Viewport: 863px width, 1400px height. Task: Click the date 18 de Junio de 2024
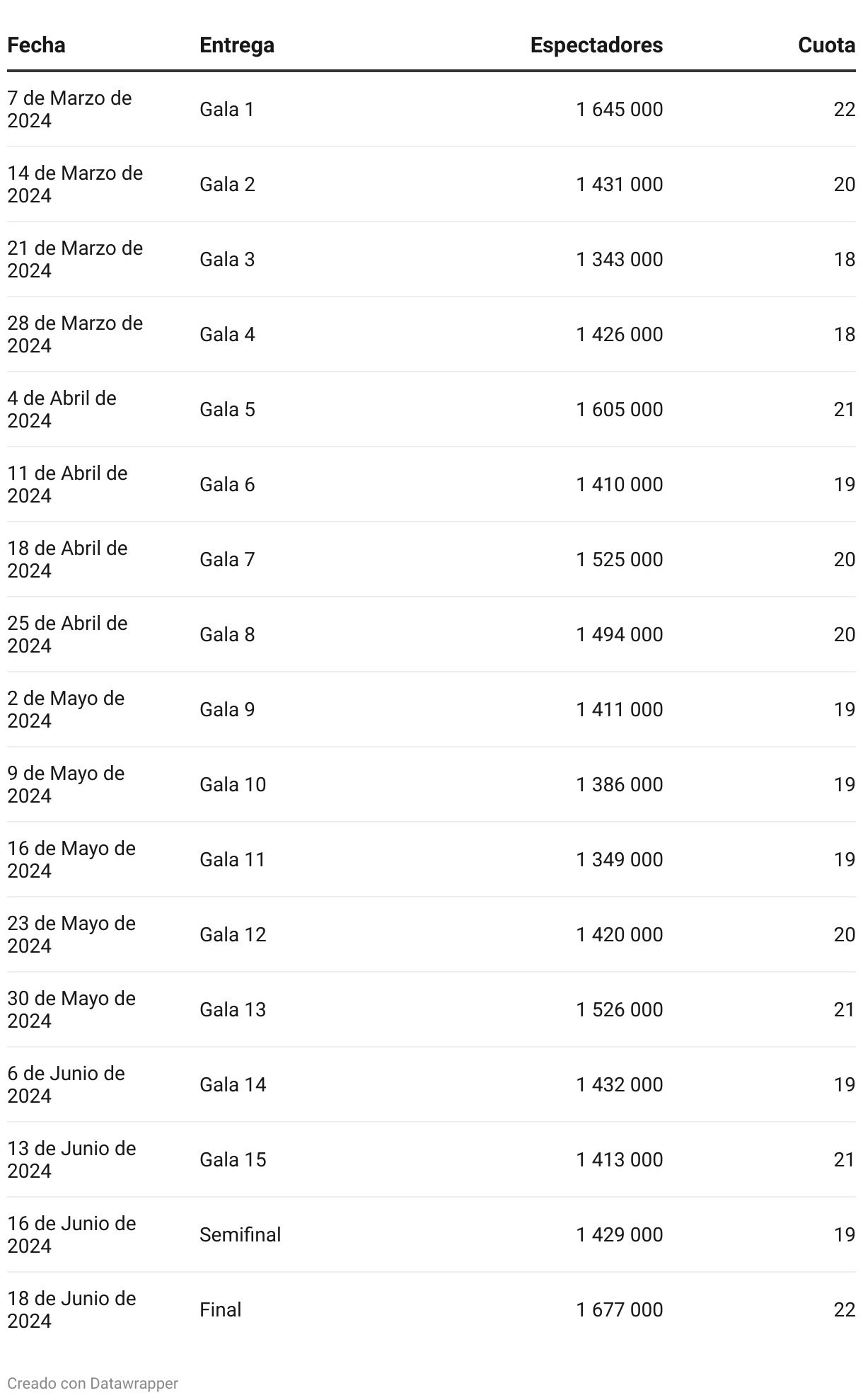click(71, 1309)
